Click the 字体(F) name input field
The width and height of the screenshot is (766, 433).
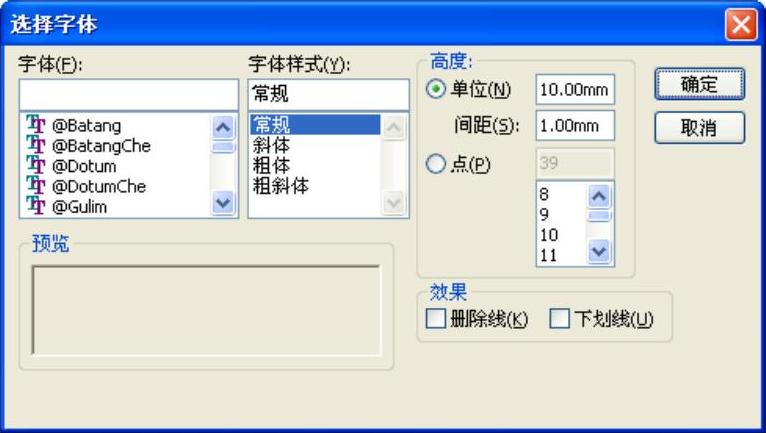click(129, 95)
